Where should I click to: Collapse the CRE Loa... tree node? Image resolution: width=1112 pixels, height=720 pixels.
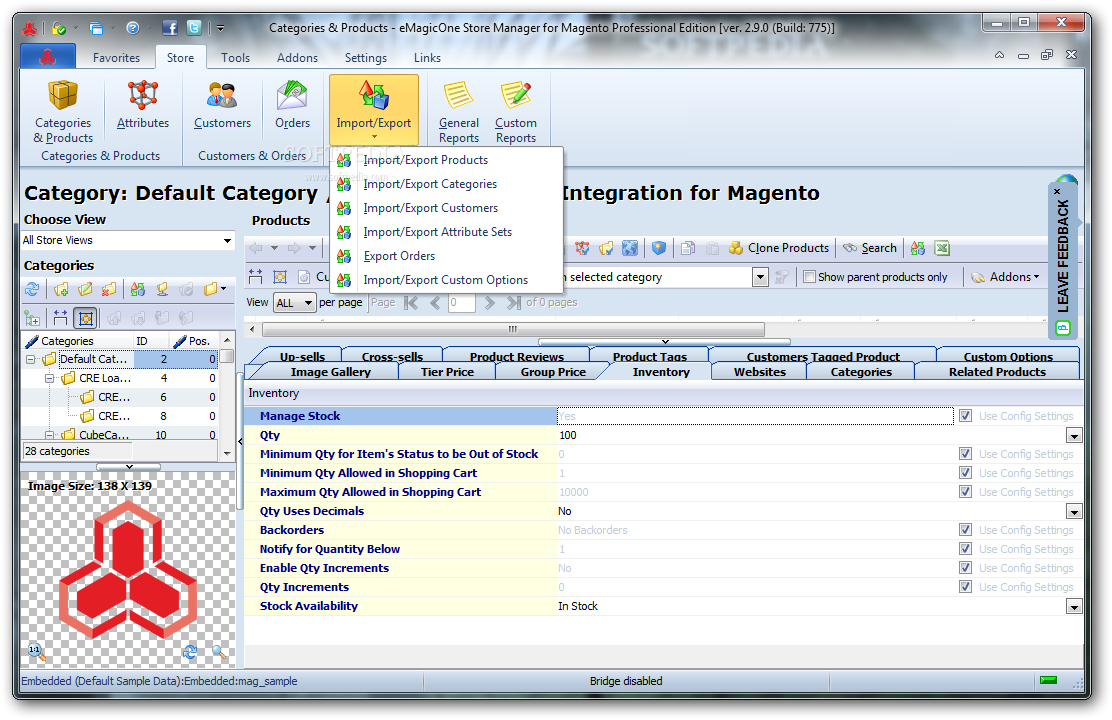pyautogui.click(x=50, y=379)
